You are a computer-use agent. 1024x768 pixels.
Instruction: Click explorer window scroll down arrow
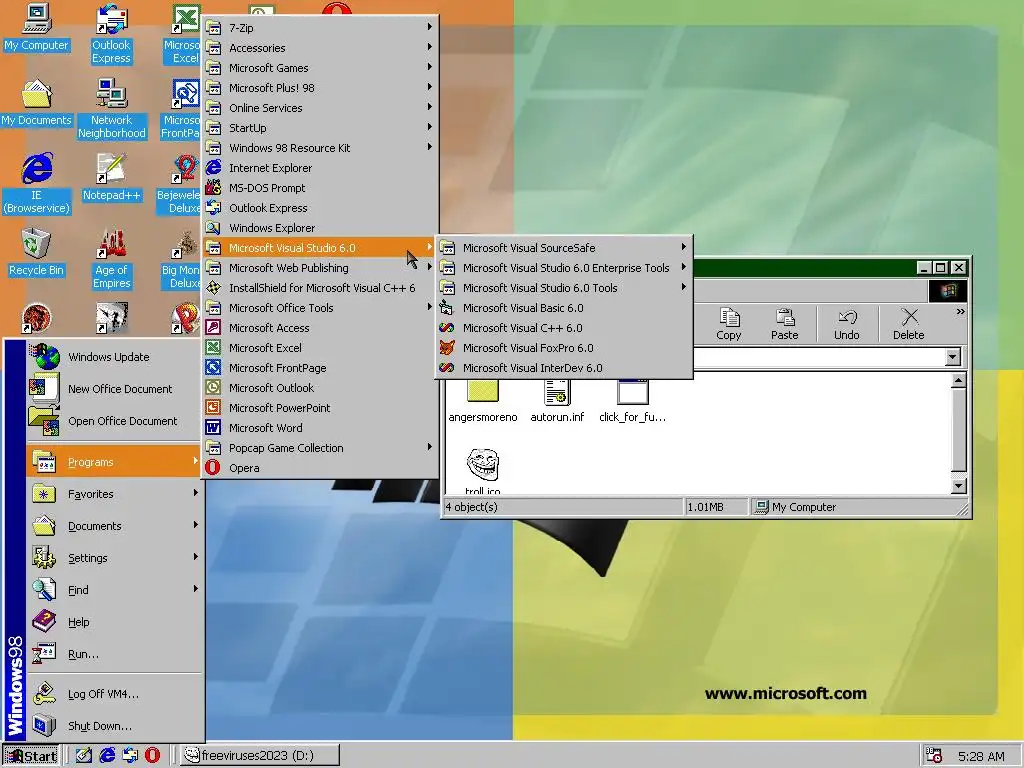(x=958, y=486)
